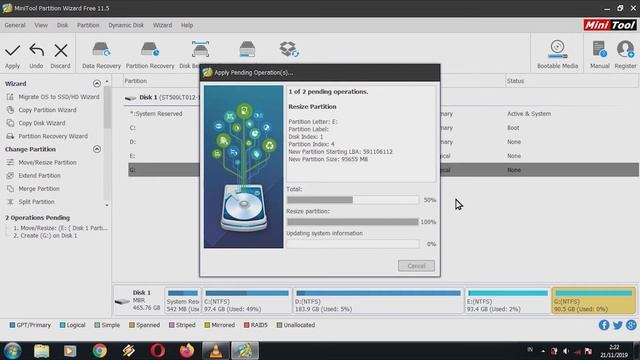Click the volume speaker tray icon
The image size is (640, 360).
[566, 351]
